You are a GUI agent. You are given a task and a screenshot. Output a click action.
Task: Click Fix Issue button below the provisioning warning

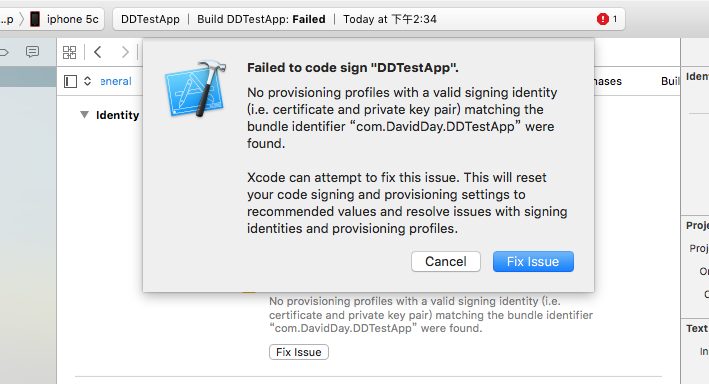coord(299,352)
